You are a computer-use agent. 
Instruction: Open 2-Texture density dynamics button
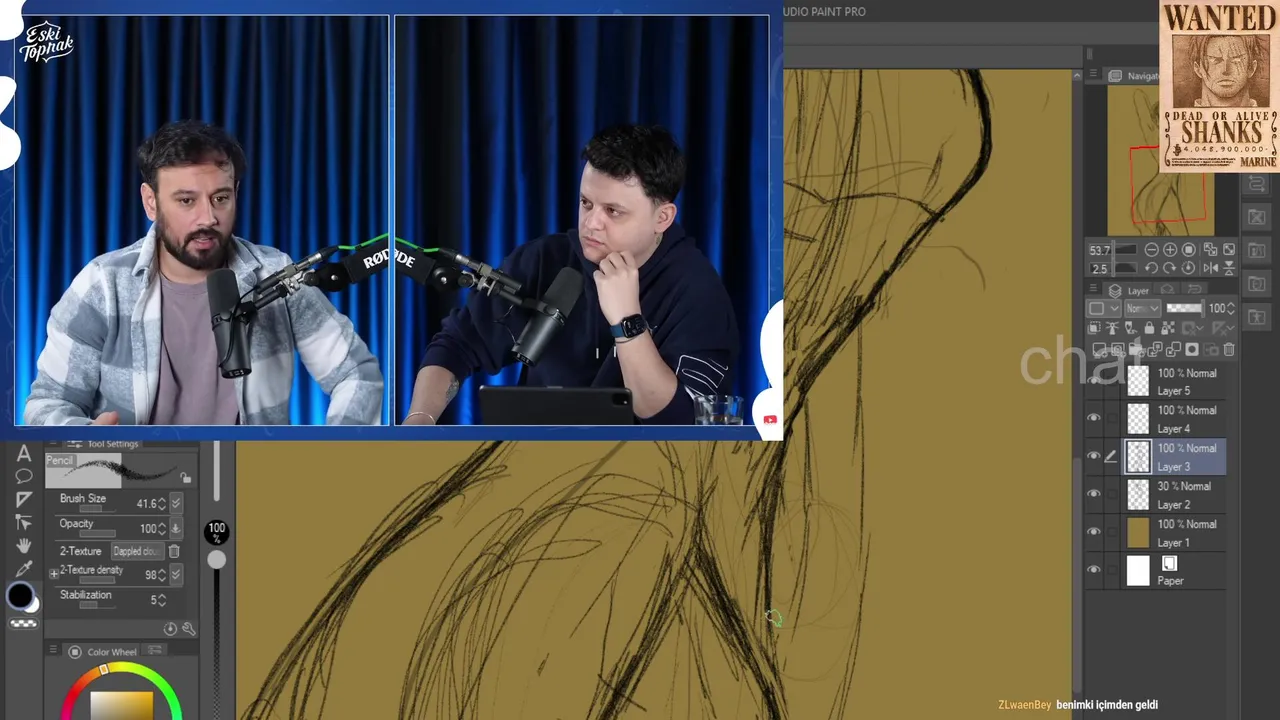176,574
